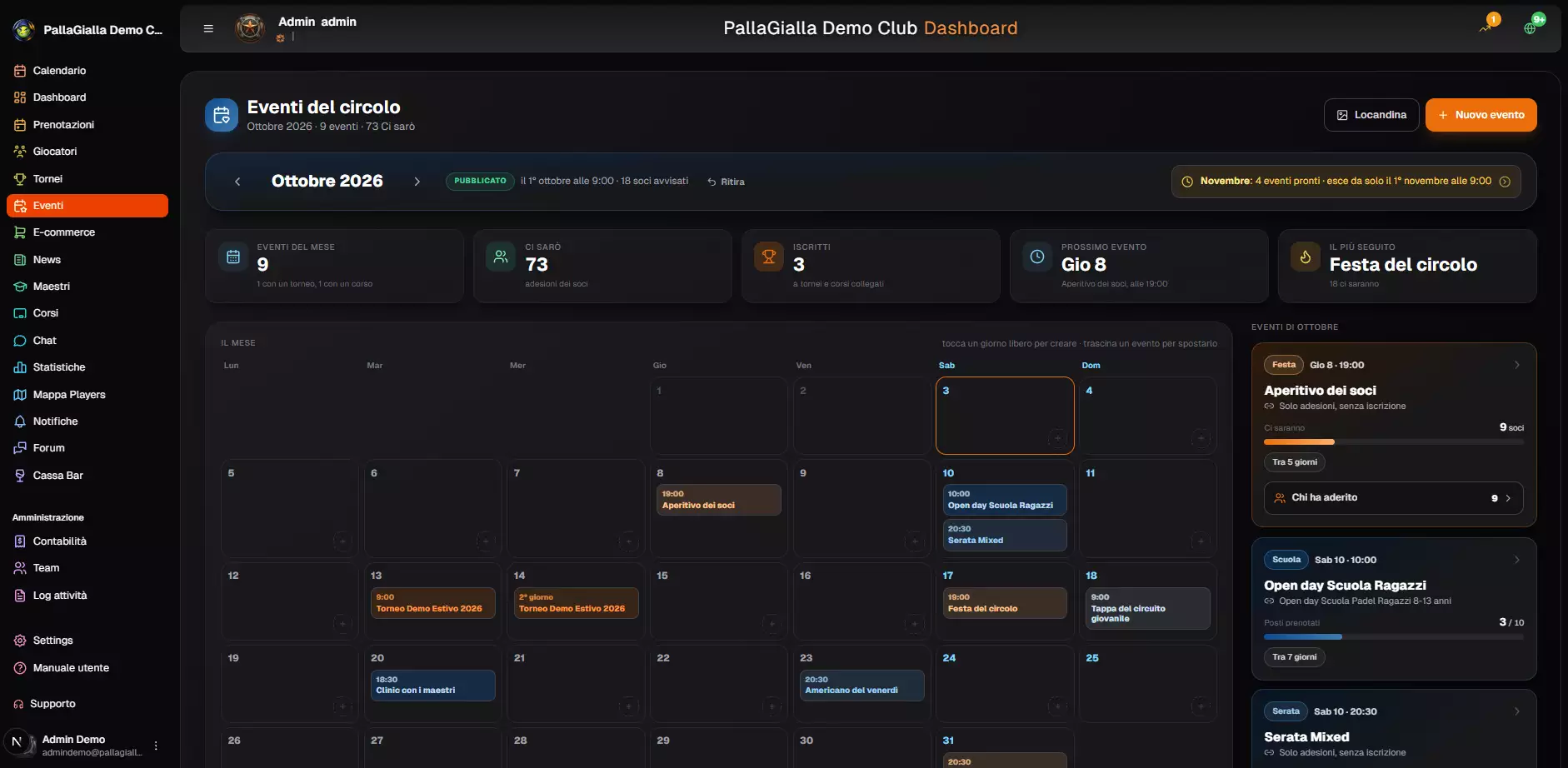Image resolution: width=1568 pixels, height=768 pixels.
Task: Click the Ritira link
Action: pyautogui.click(x=726, y=182)
